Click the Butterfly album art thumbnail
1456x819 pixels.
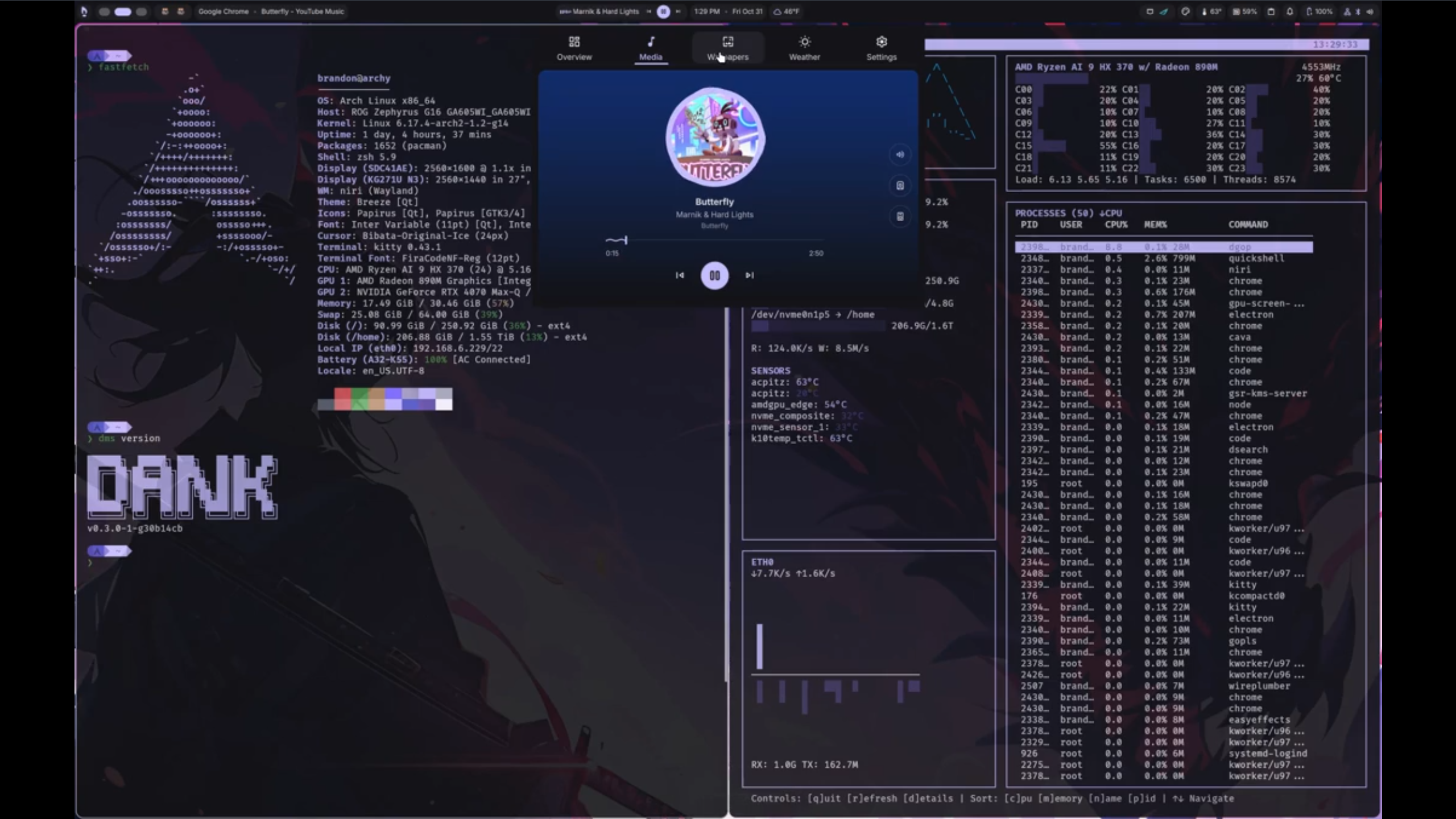point(715,137)
